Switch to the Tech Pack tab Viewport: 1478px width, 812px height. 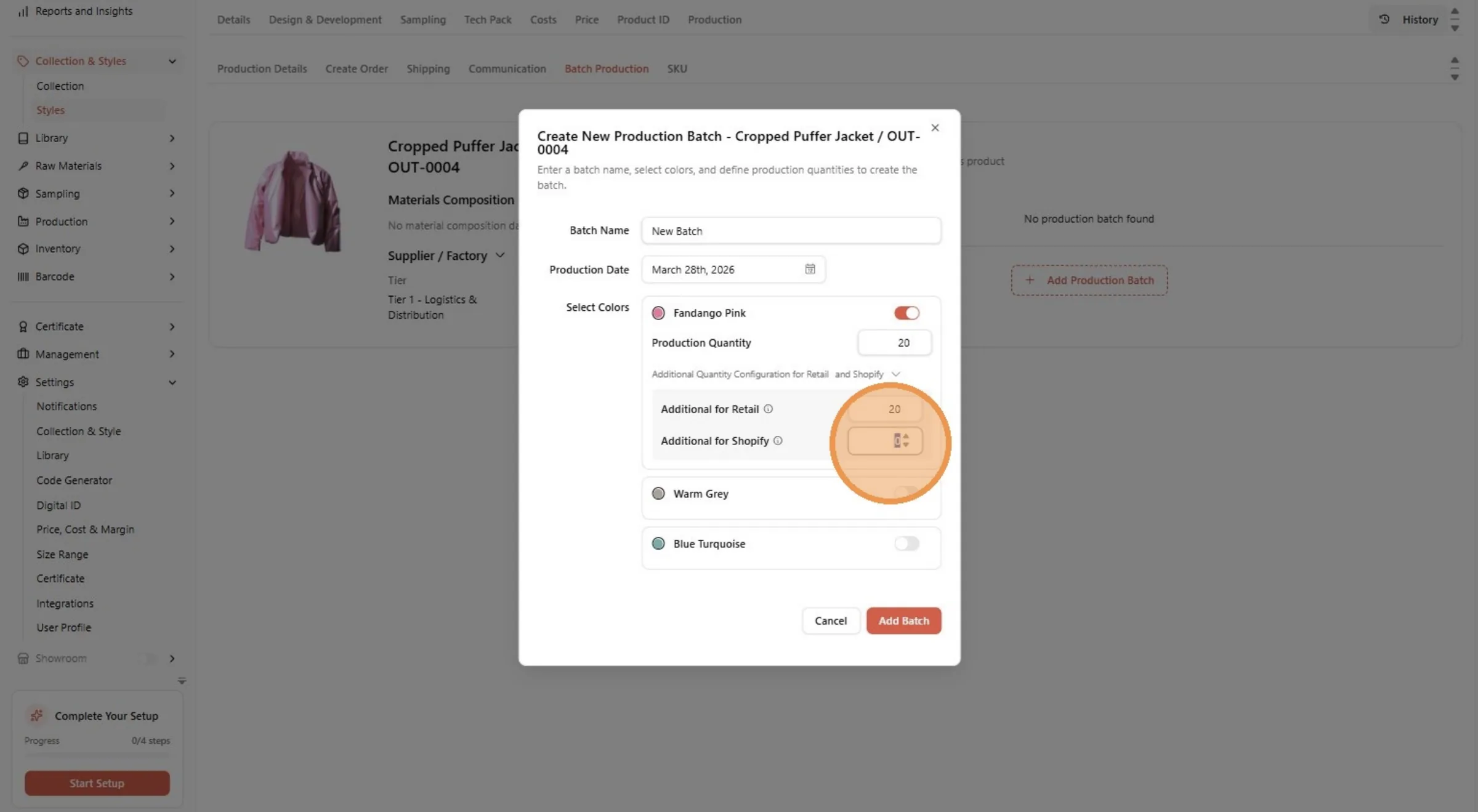488,20
